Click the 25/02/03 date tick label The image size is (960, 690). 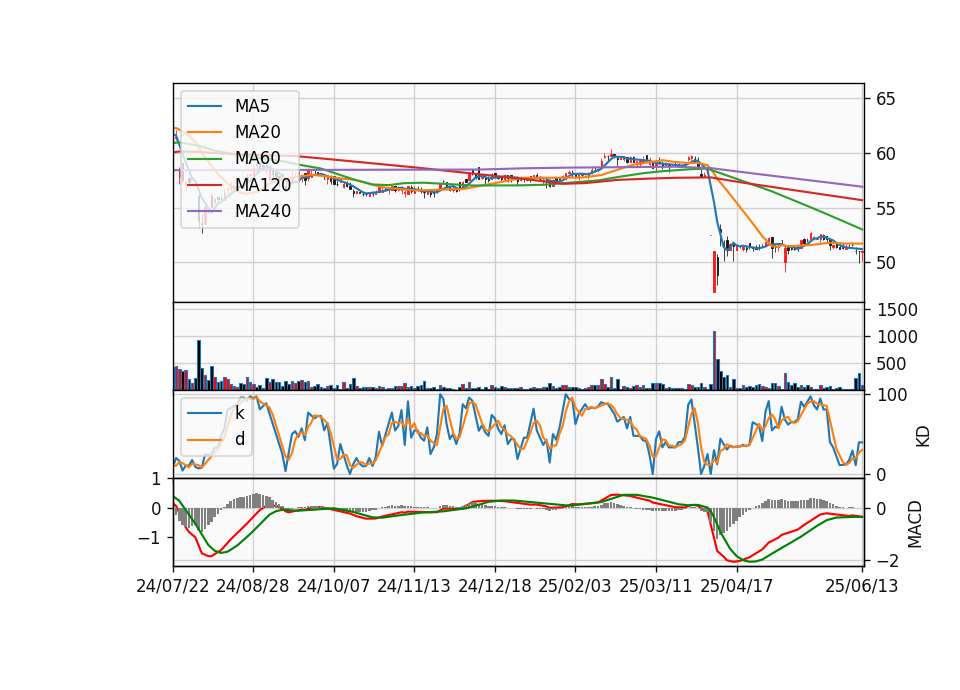575,586
